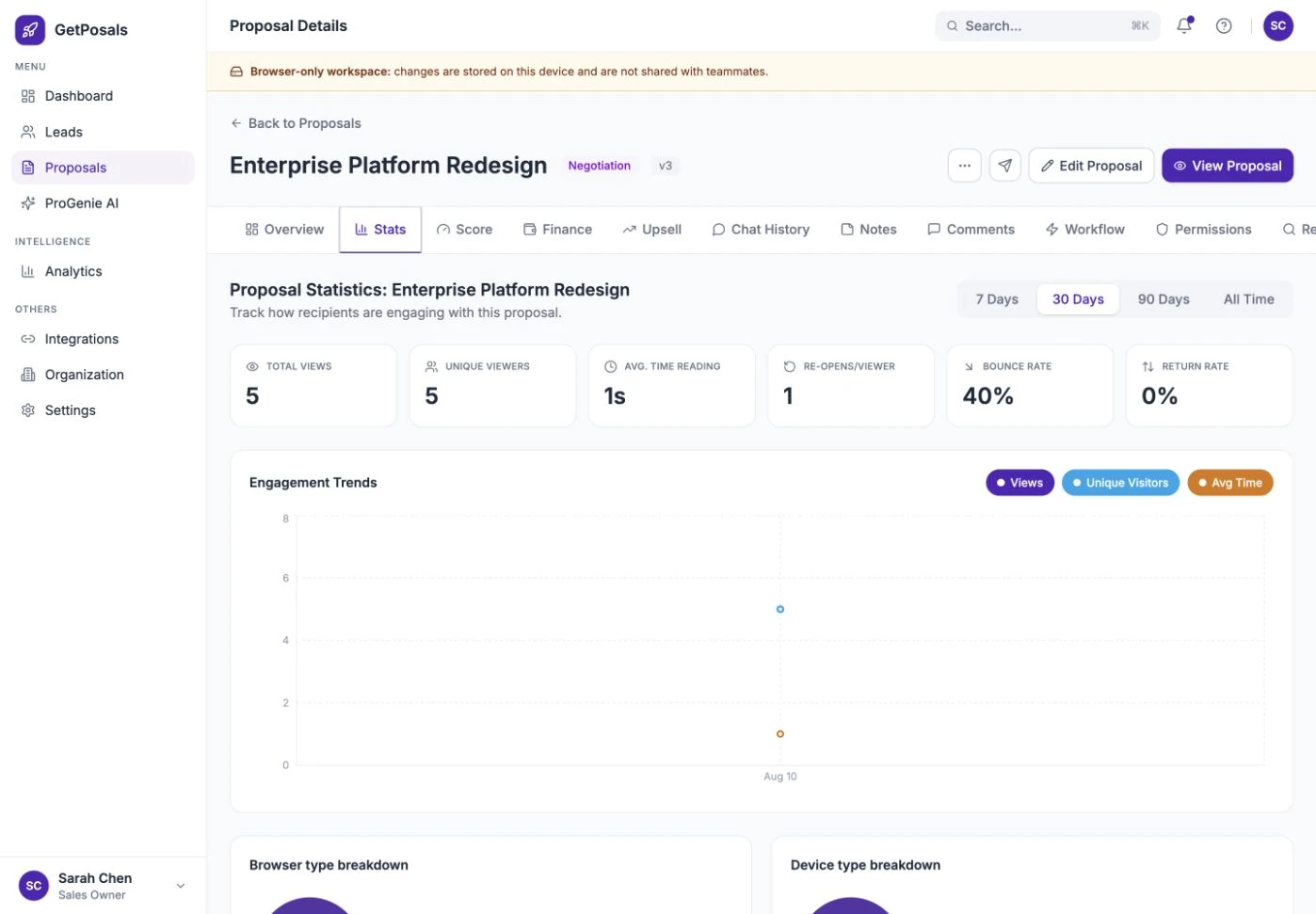Open the Chat History tab
1316x914 pixels.
pos(761,230)
